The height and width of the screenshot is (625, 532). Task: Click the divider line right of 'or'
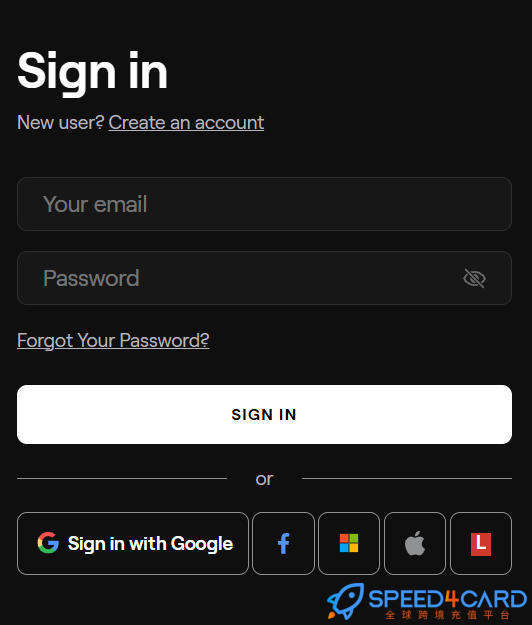(407, 478)
